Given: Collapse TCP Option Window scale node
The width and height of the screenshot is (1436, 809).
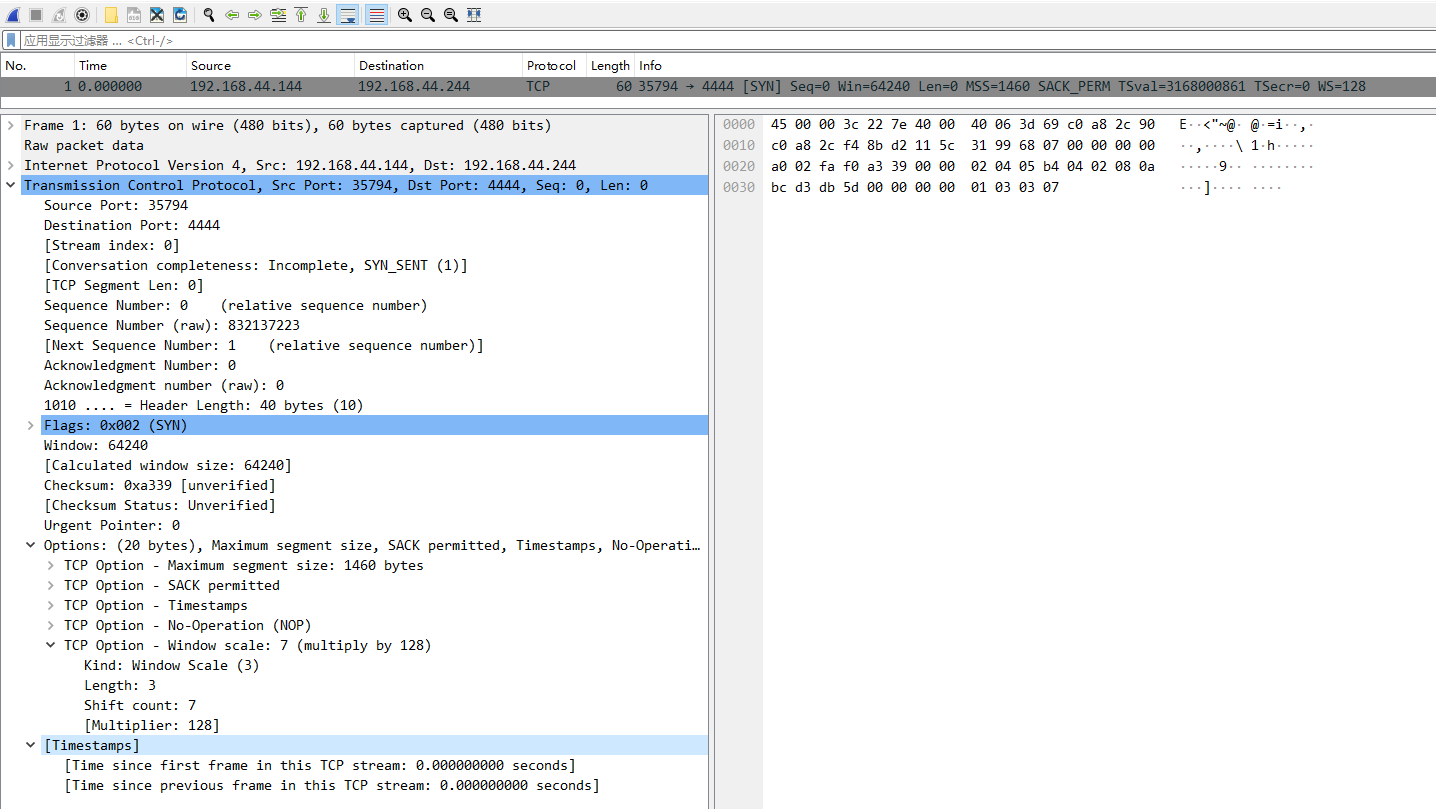Looking at the screenshot, I should [x=51, y=645].
